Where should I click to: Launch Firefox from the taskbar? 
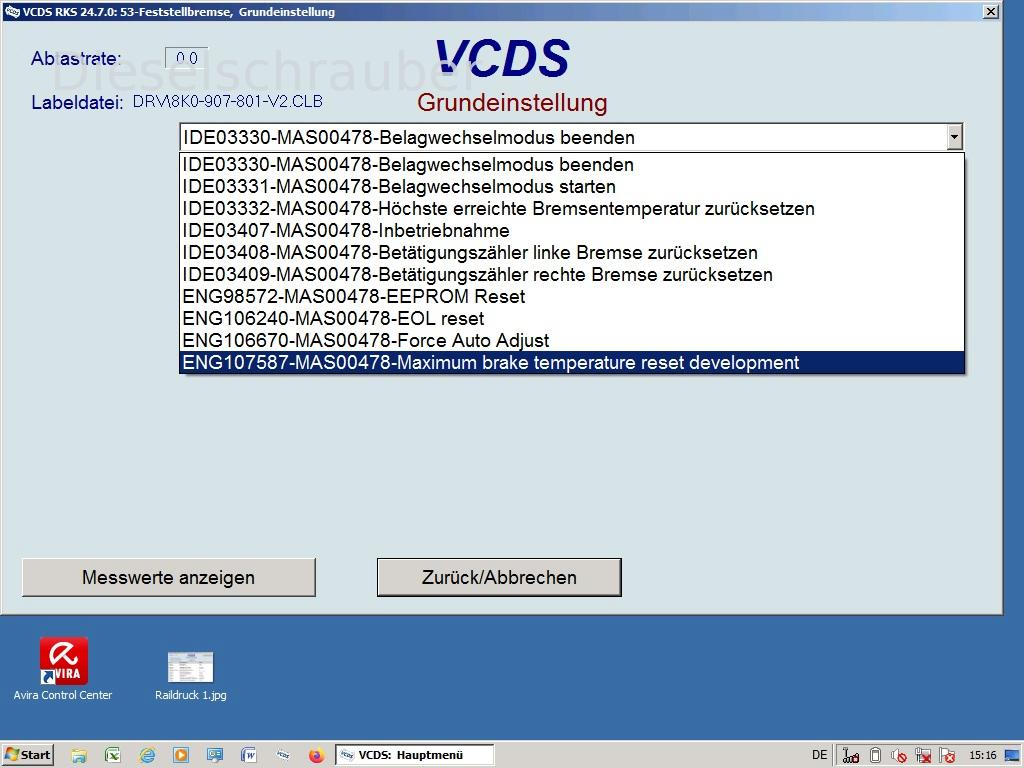tap(317, 756)
